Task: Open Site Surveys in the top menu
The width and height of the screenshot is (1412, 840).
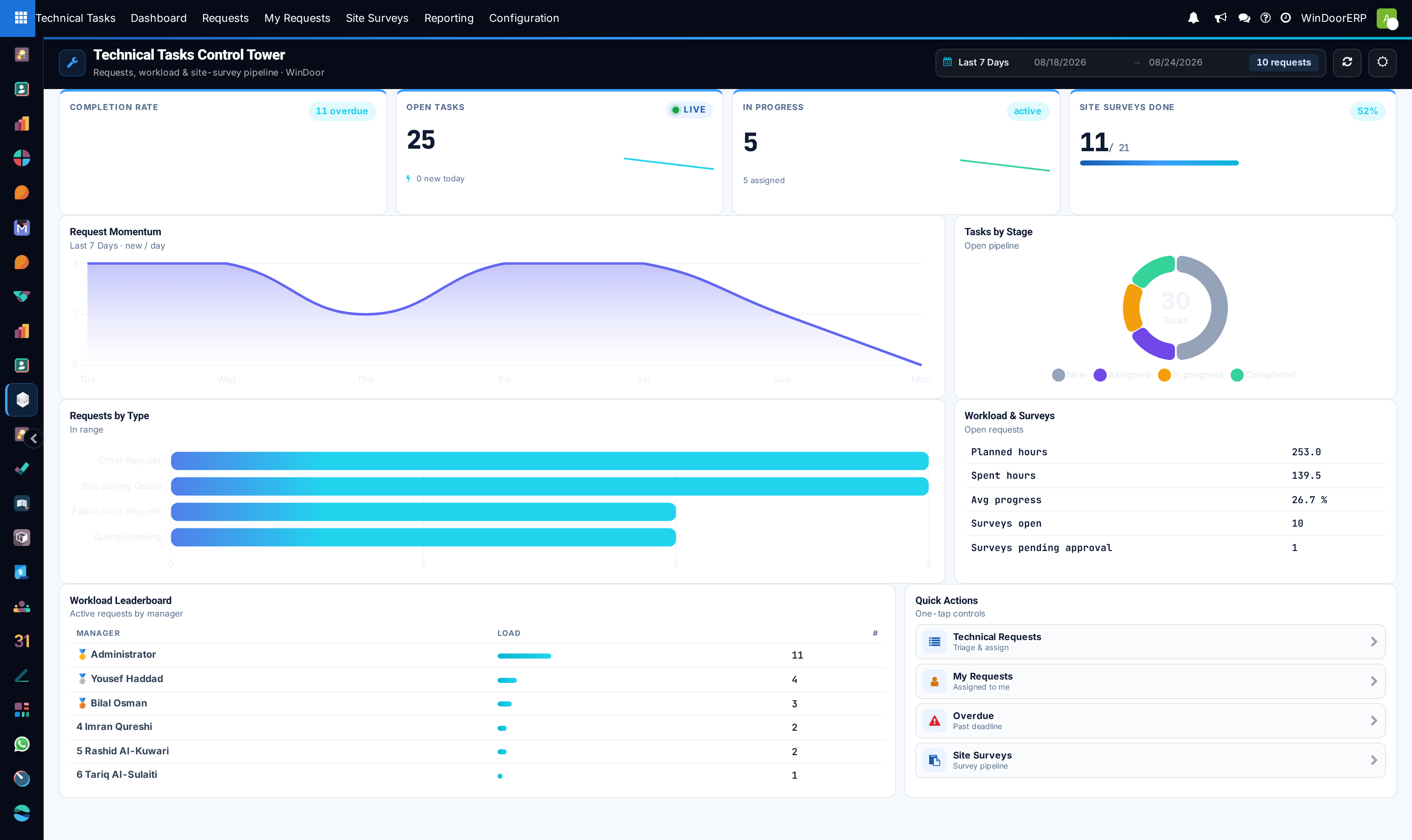Action: (x=377, y=18)
